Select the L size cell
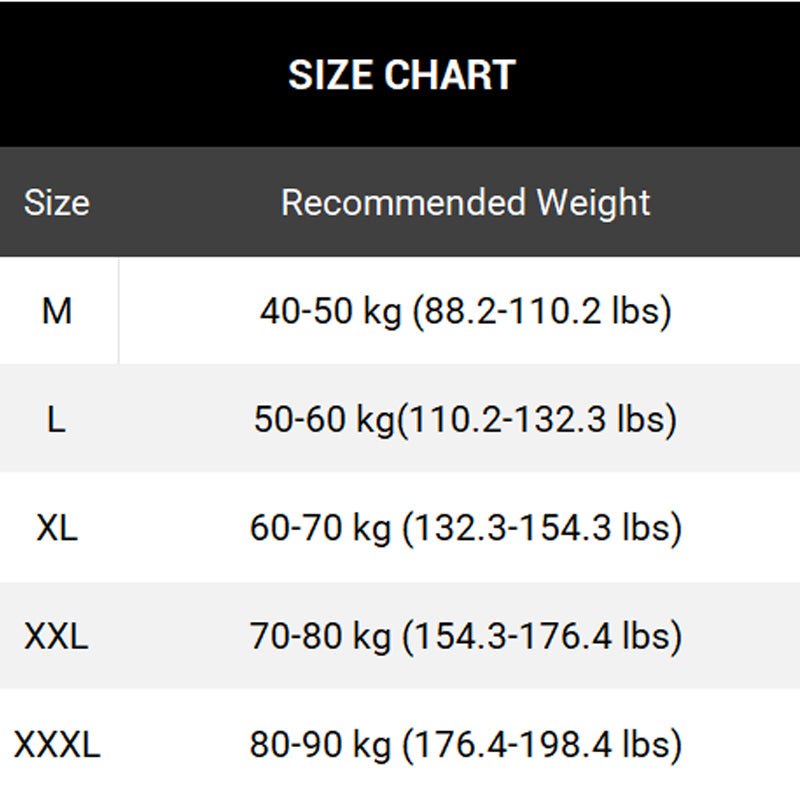This screenshot has height=800, width=800. (57, 419)
